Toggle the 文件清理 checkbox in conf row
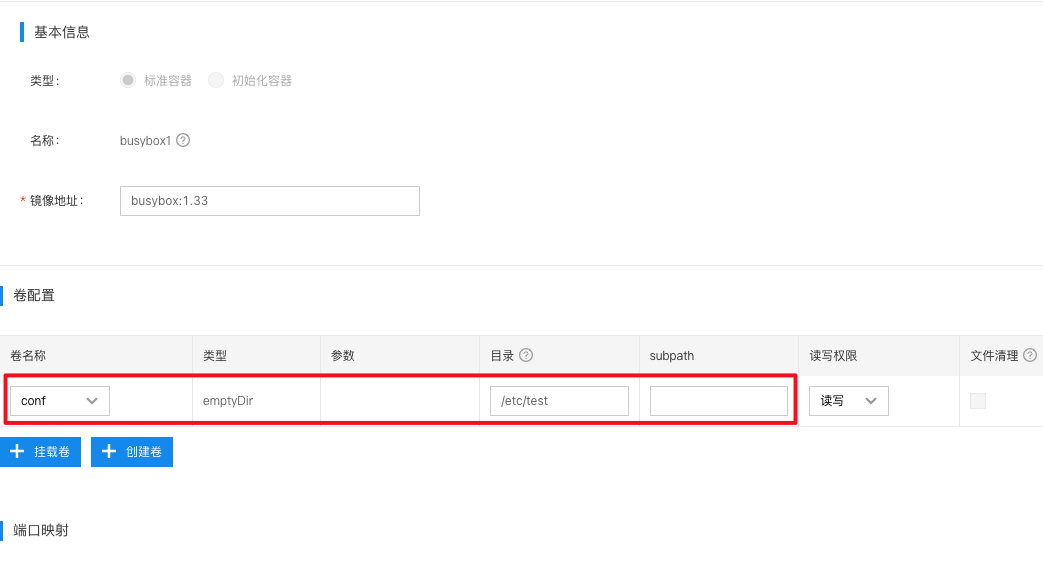Image resolution: width=1043 pixels, height=566 pixels. pos(978,400)
